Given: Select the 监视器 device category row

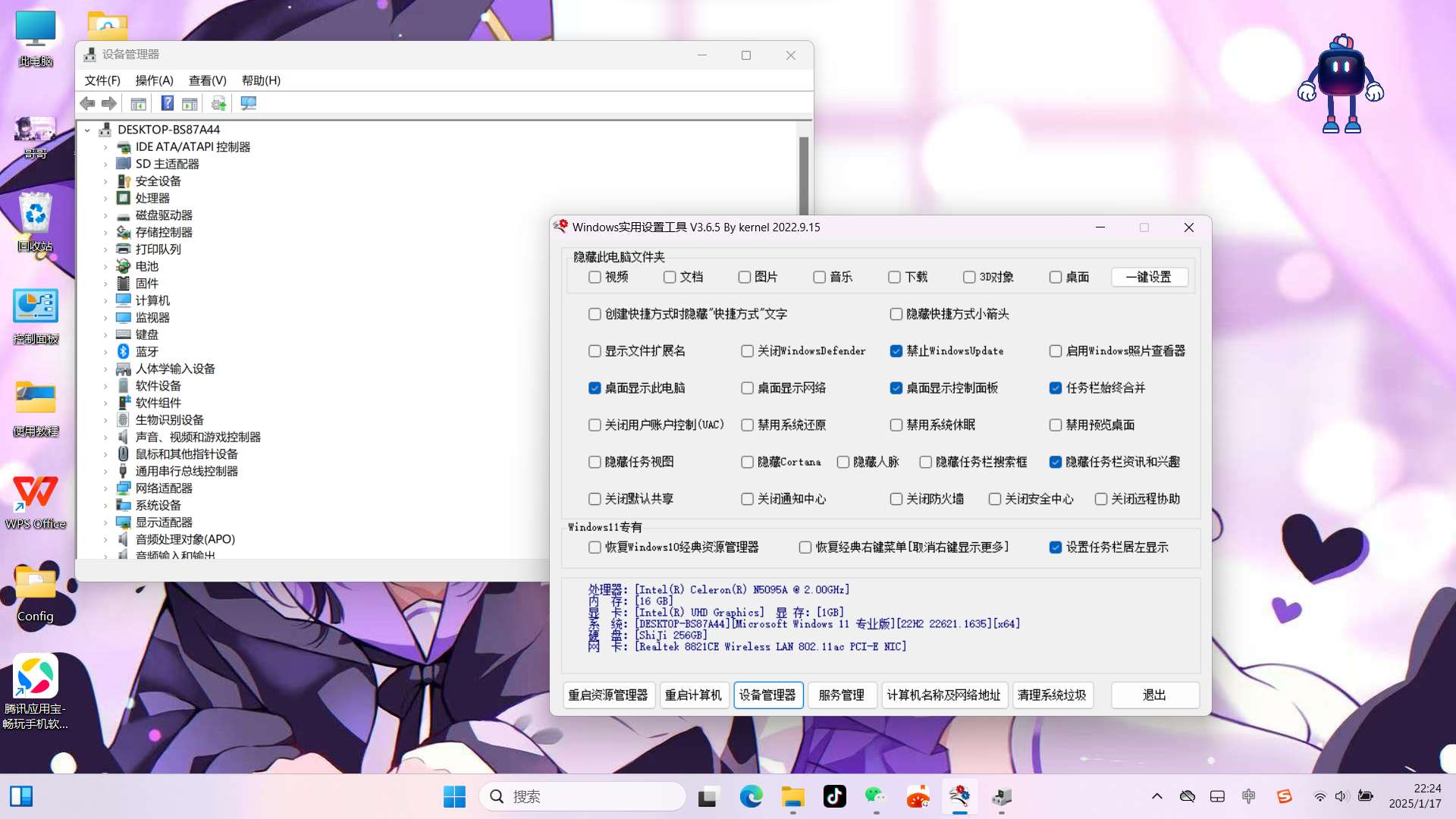Looking at the screenshot, I should click(x=152, y=318).
